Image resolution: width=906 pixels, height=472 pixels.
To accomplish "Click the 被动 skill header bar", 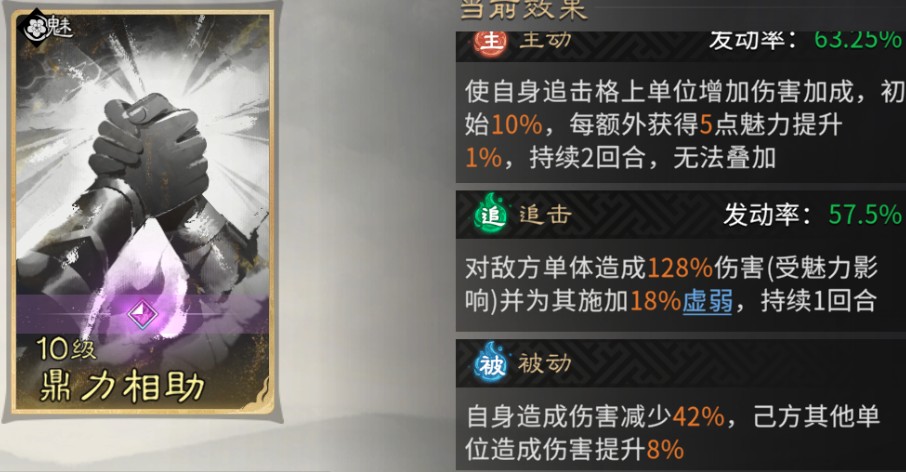I will pyautogui.click(x=681, y=363).
